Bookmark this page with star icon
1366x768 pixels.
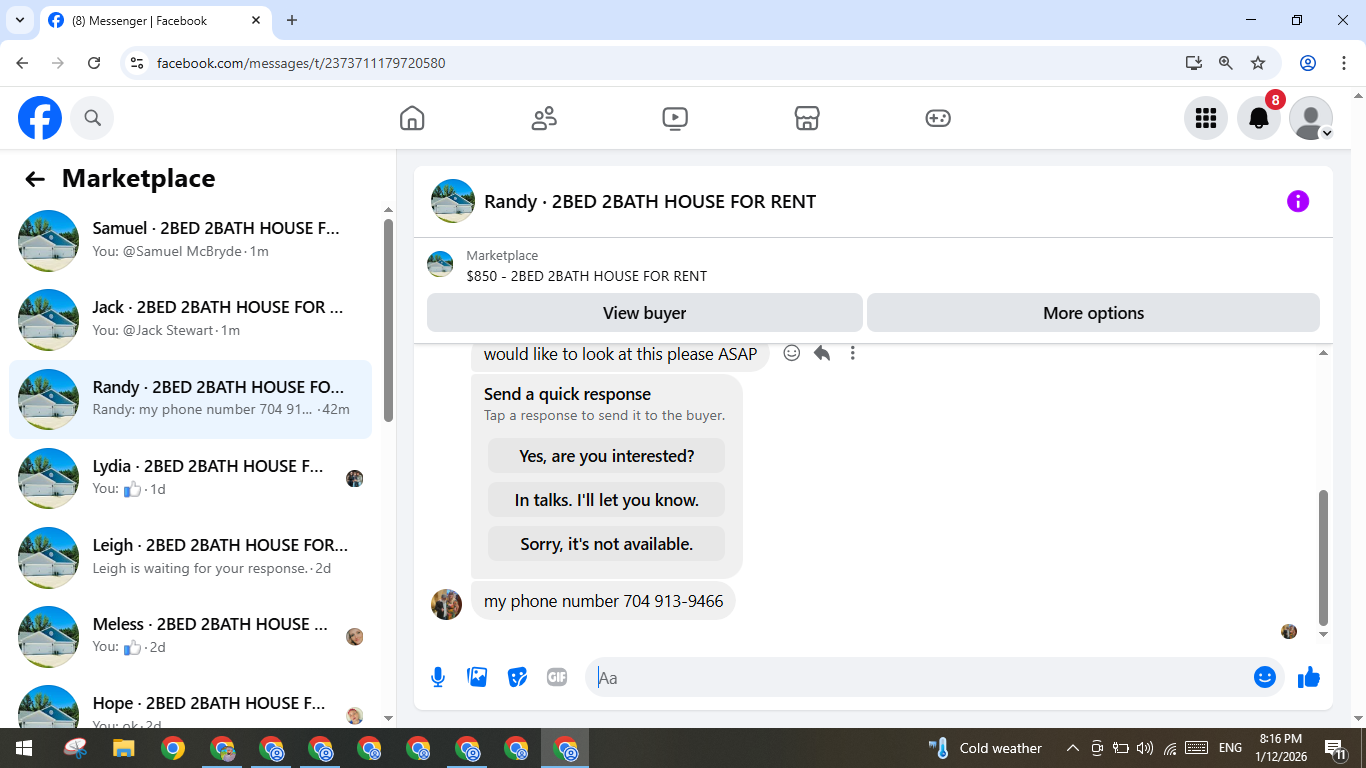1258,63
